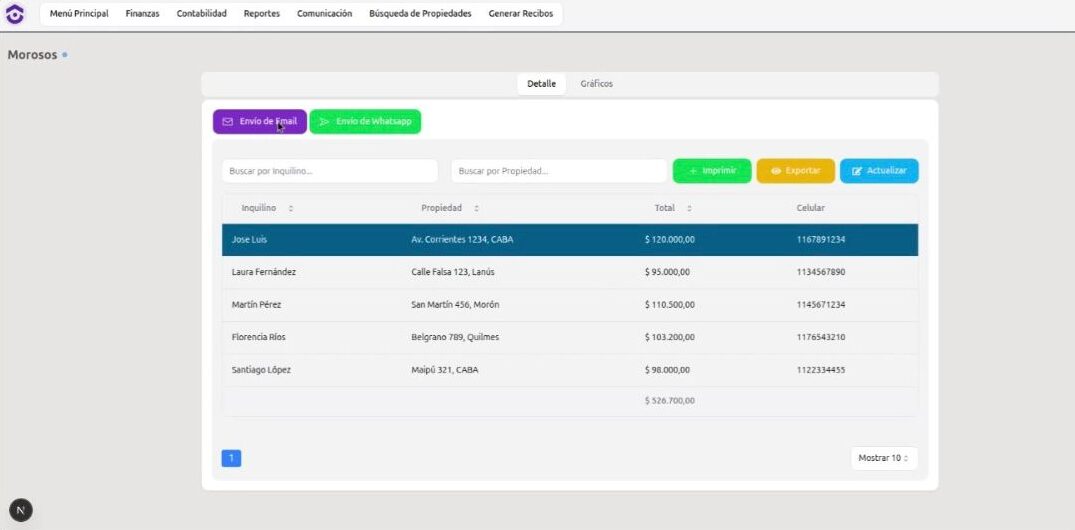The height and width of the screenshot is (530, 1075).
Task: Focus the Buscar por Propiedad search field
Action: (x=558, y=171)
